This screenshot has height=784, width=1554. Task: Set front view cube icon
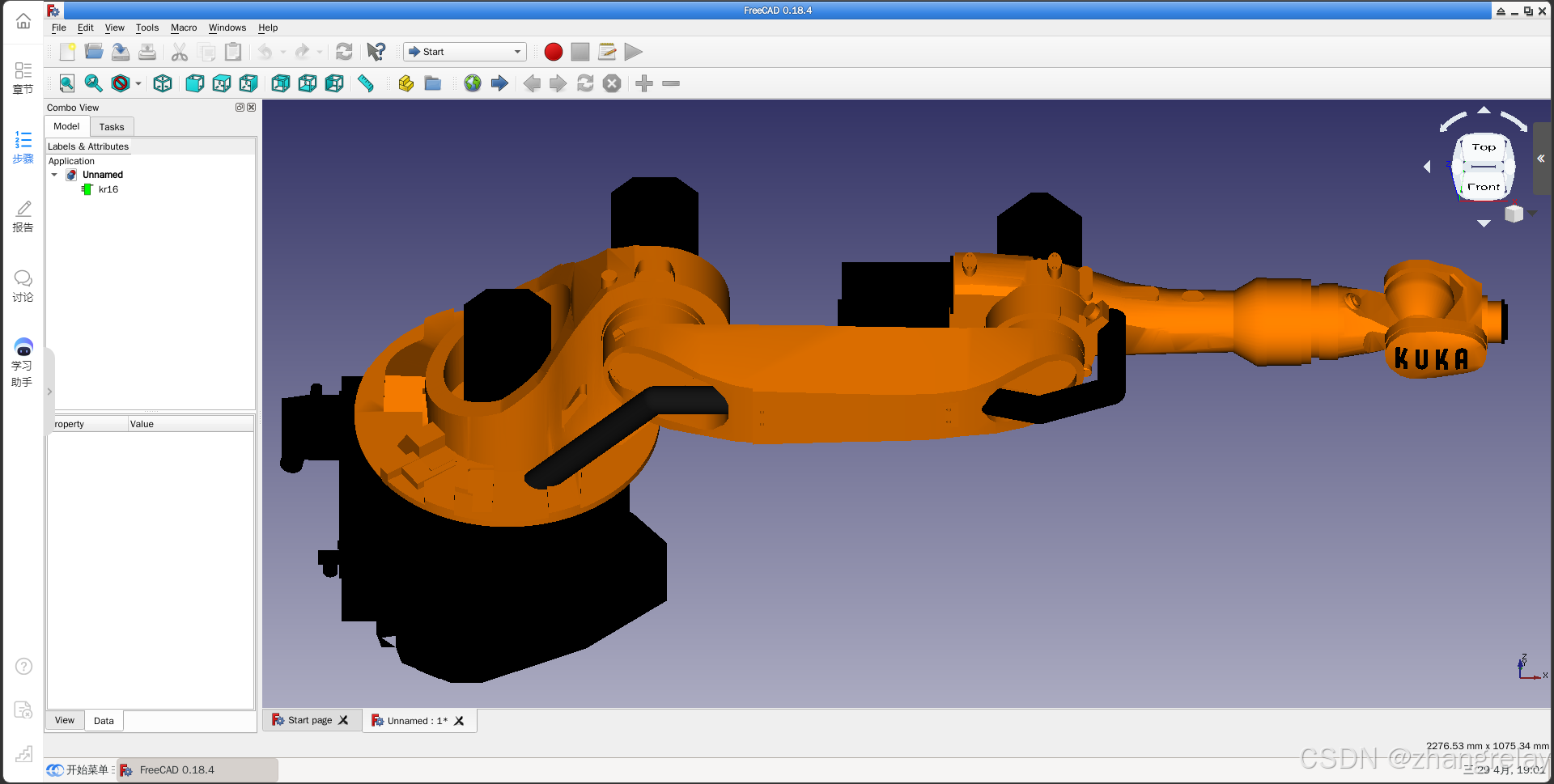pyautogui.click(x=195, y=83)
